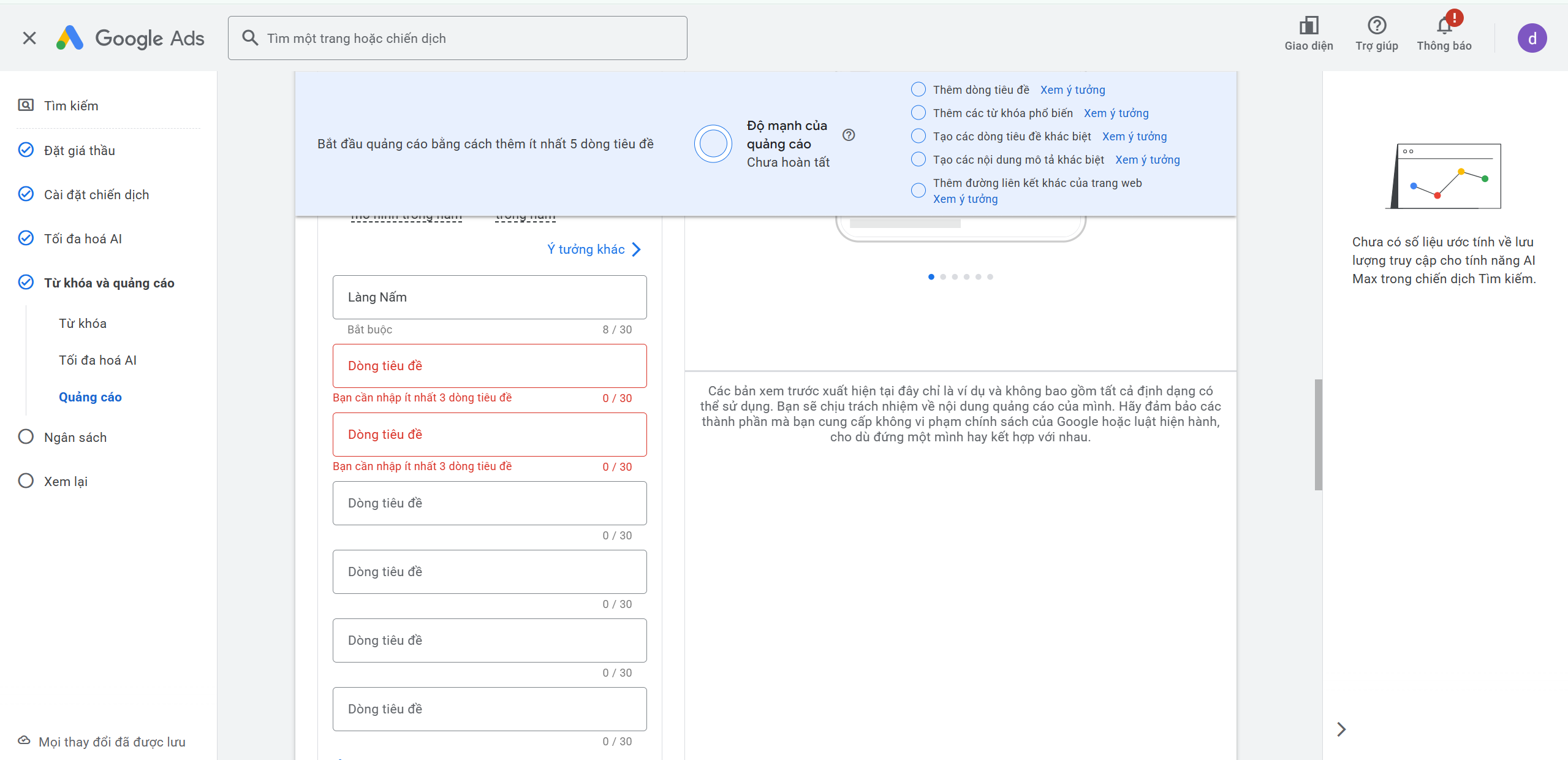Focus the search page or campaign field
1568x760 pixels.
click(x=457, y=38)
